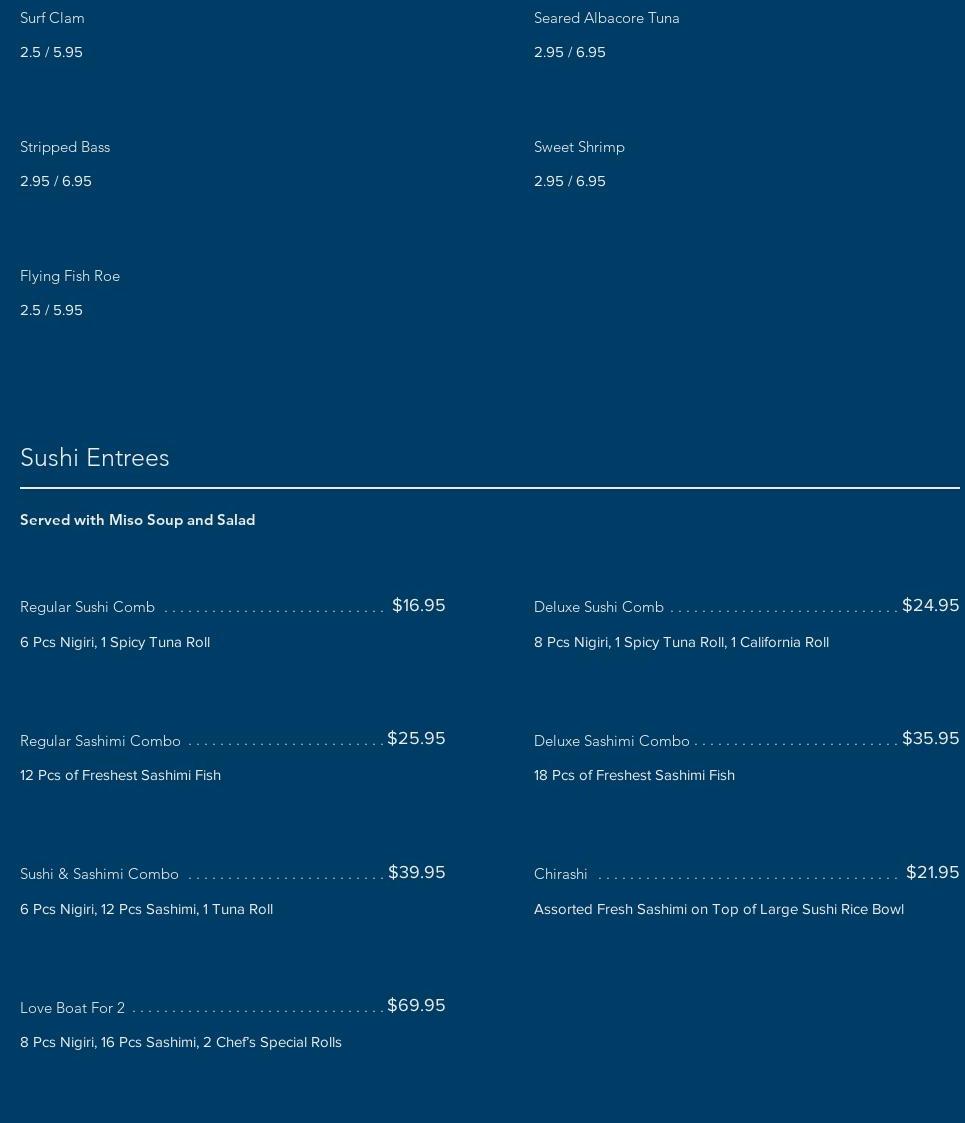
Task: Choose the Regular Sashimi Combo entree
Action: (100, 741)
